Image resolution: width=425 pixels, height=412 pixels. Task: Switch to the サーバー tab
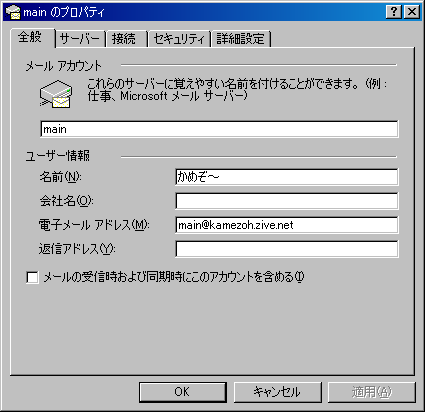(80, 39)
